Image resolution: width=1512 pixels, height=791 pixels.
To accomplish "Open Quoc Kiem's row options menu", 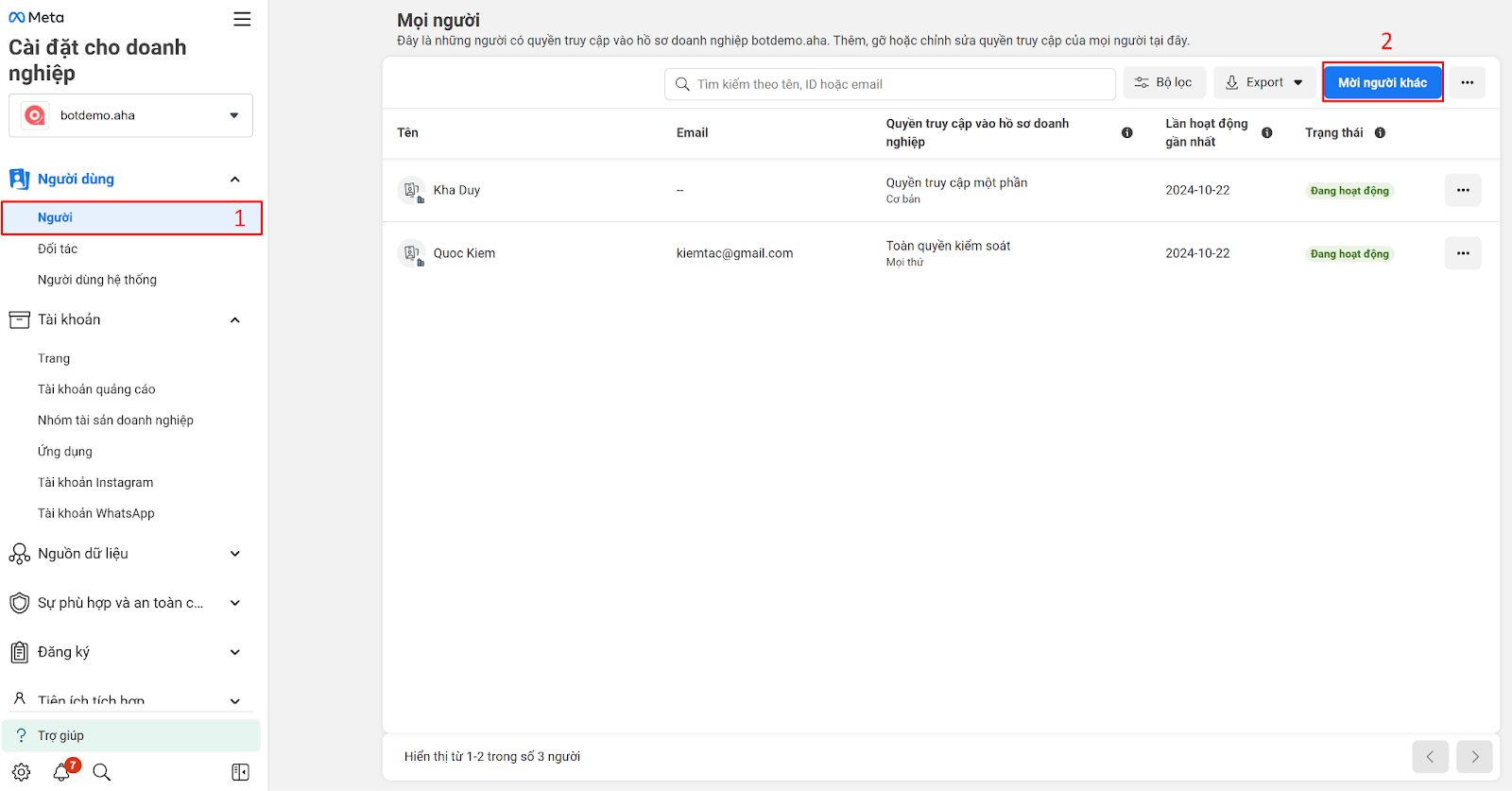I will 1463,253.
